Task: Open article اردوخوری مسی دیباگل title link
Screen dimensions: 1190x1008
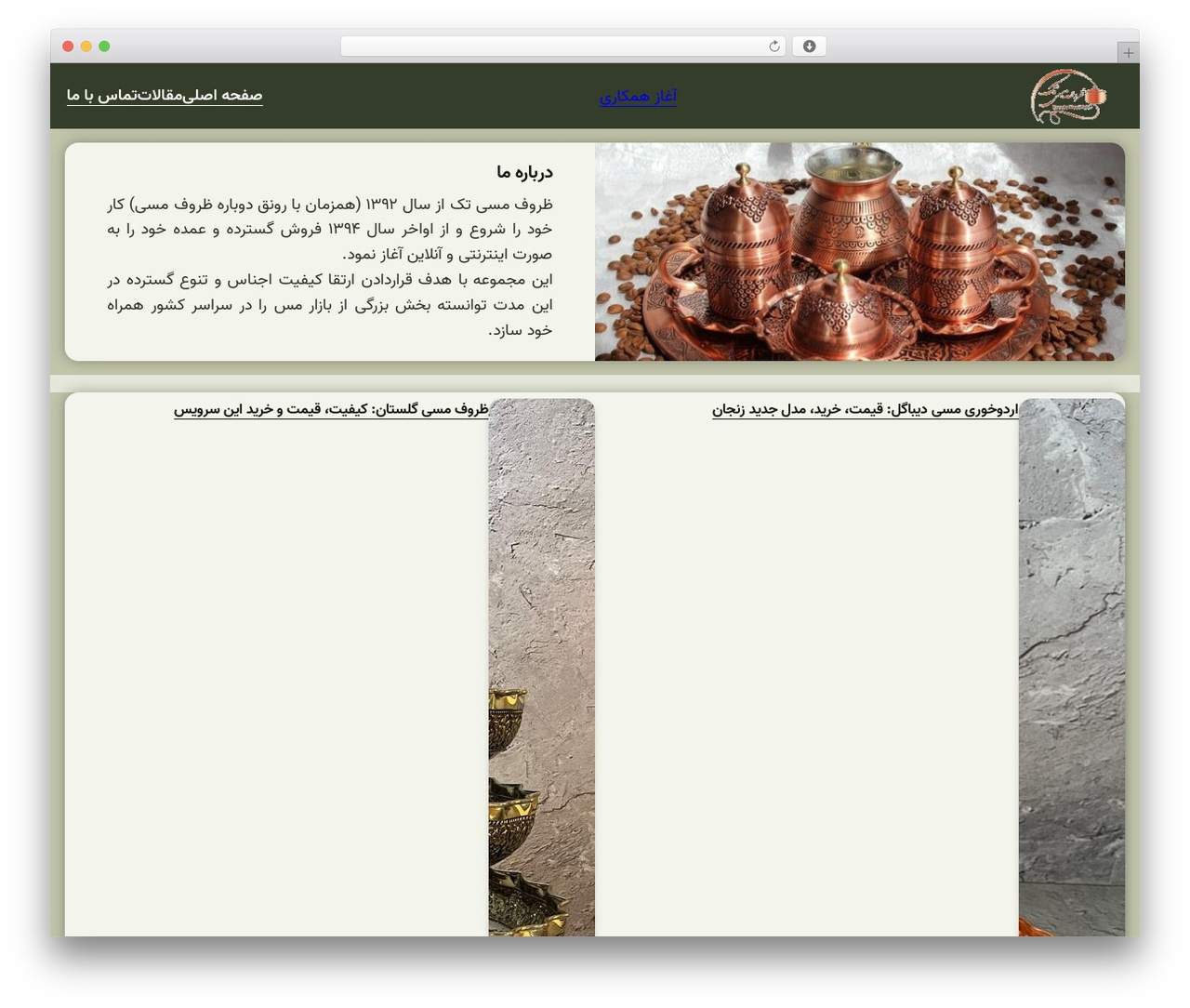Action: [866, 409]
